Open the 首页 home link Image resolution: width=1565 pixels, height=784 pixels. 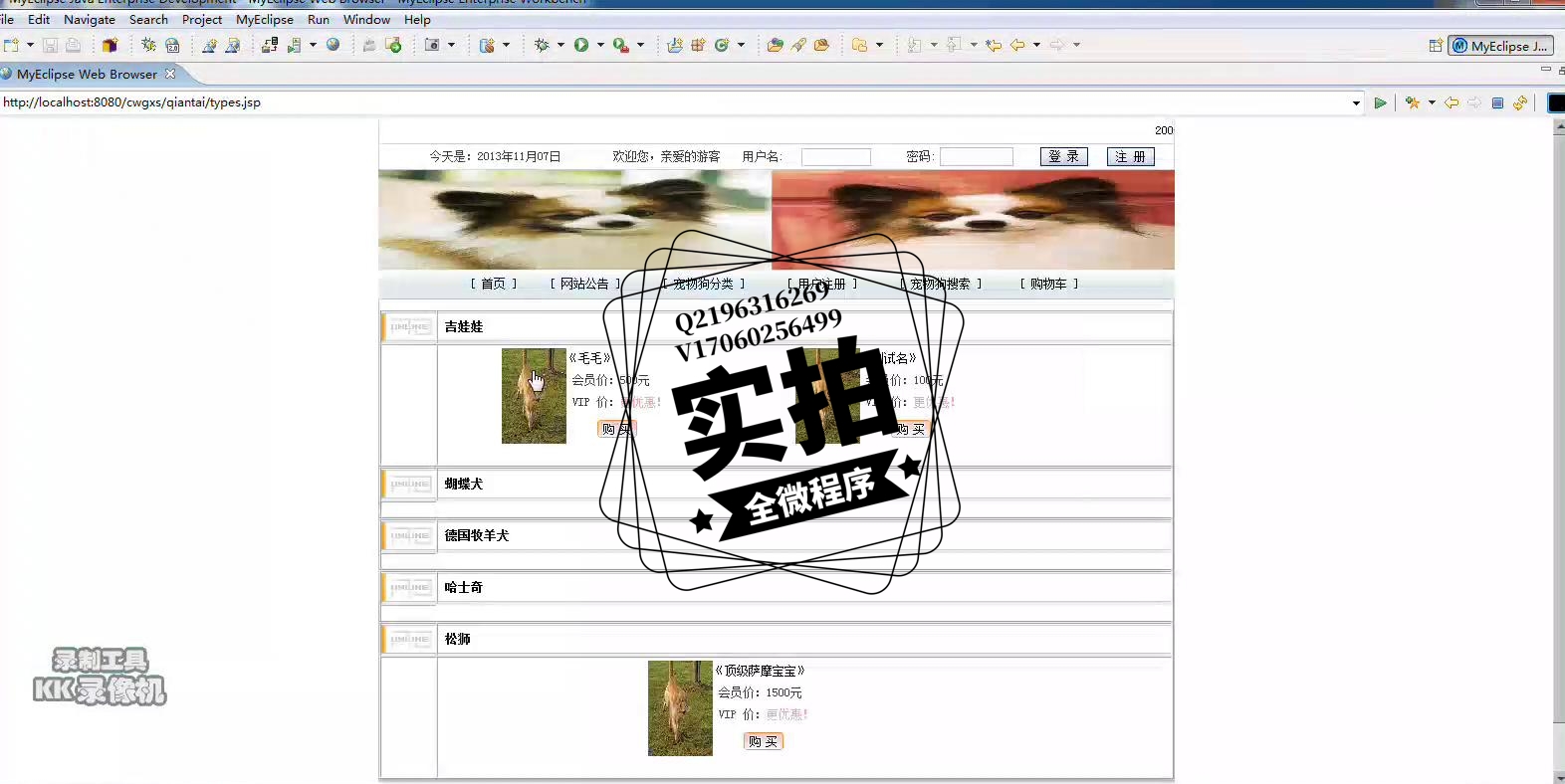point(494,284)
